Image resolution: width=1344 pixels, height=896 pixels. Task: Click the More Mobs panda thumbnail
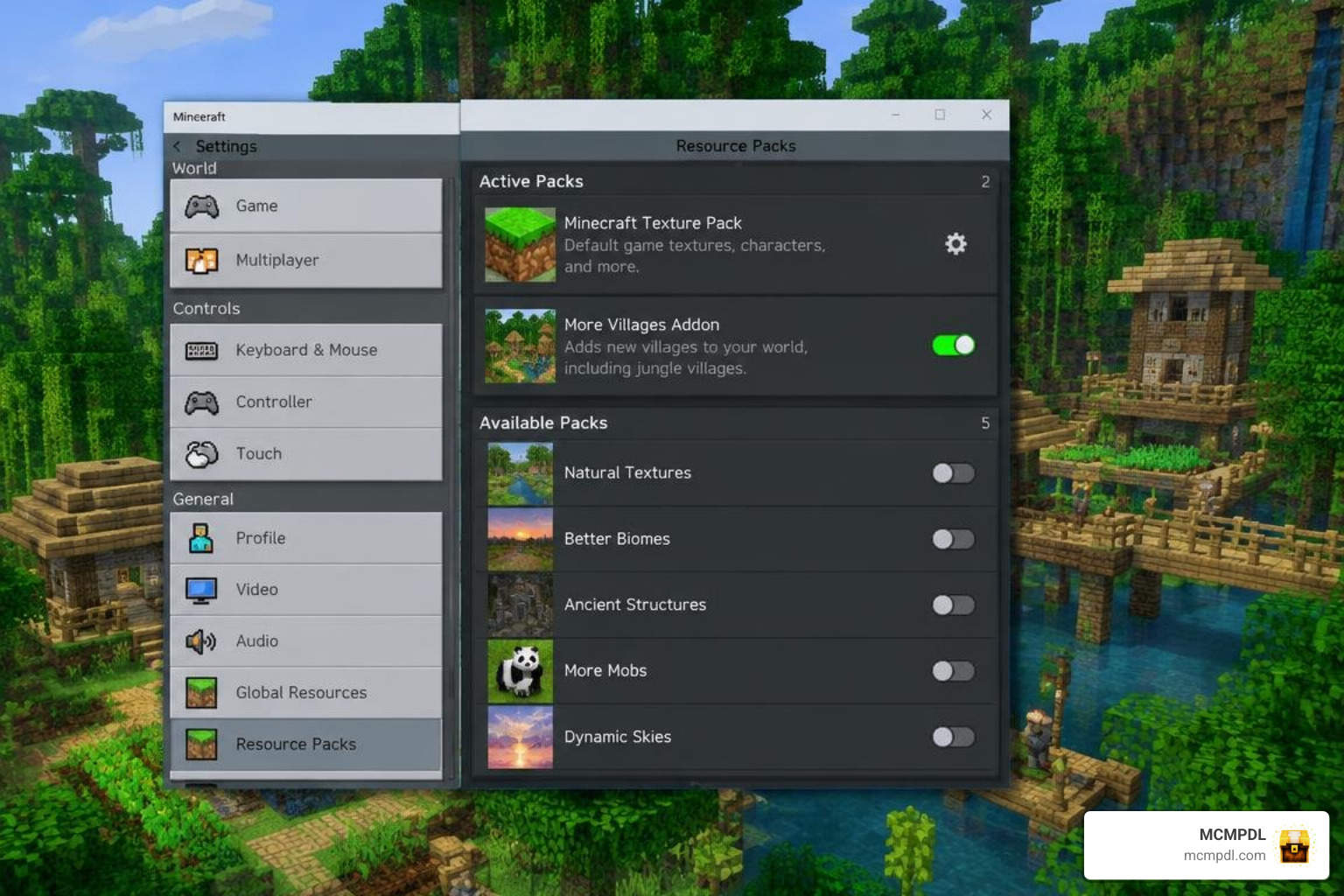click(x=520, y=671)
